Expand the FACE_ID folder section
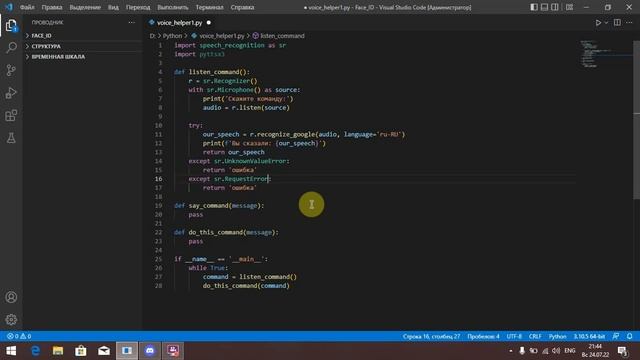This screenshot has height=360, width=640. (82, 36)
